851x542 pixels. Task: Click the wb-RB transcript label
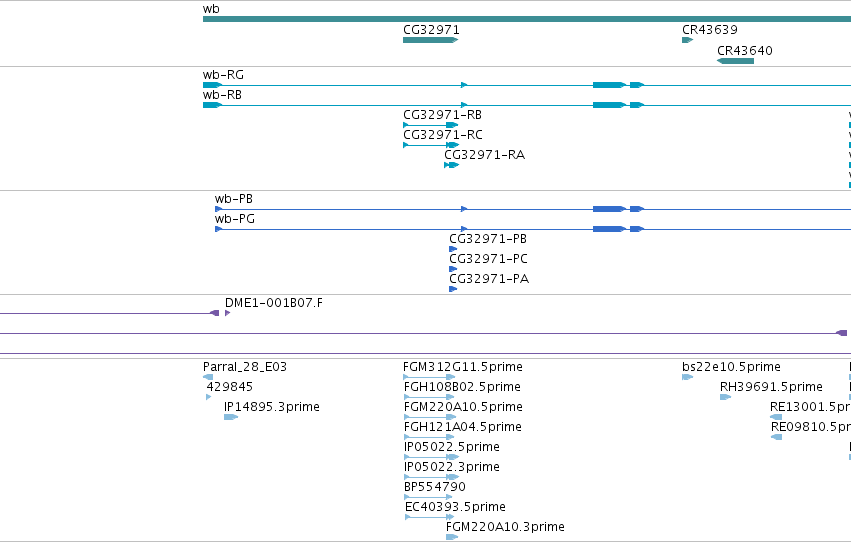(x=222, y=94)
